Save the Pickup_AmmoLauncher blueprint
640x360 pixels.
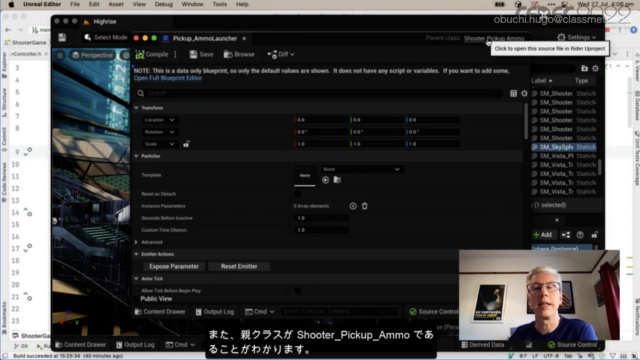coord(201,54)
